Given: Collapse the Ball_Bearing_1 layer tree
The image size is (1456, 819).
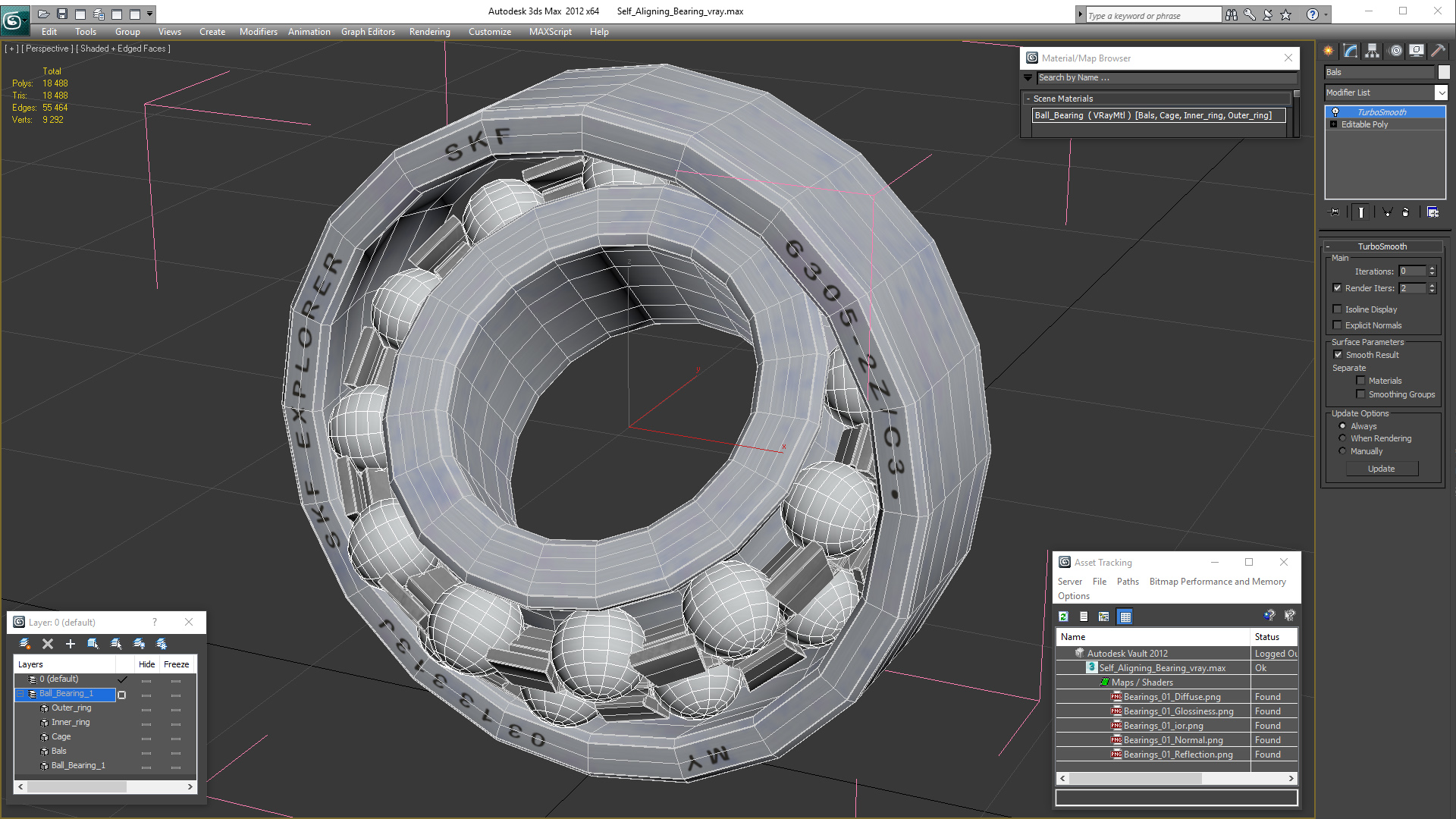Looking at the screenshot, I should point(20,694).
